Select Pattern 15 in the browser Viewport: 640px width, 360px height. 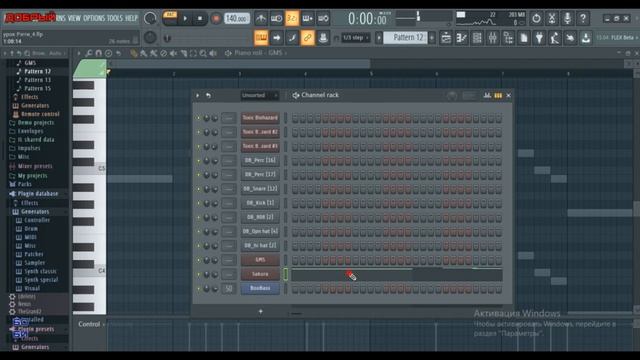click(x=38, y=89)
